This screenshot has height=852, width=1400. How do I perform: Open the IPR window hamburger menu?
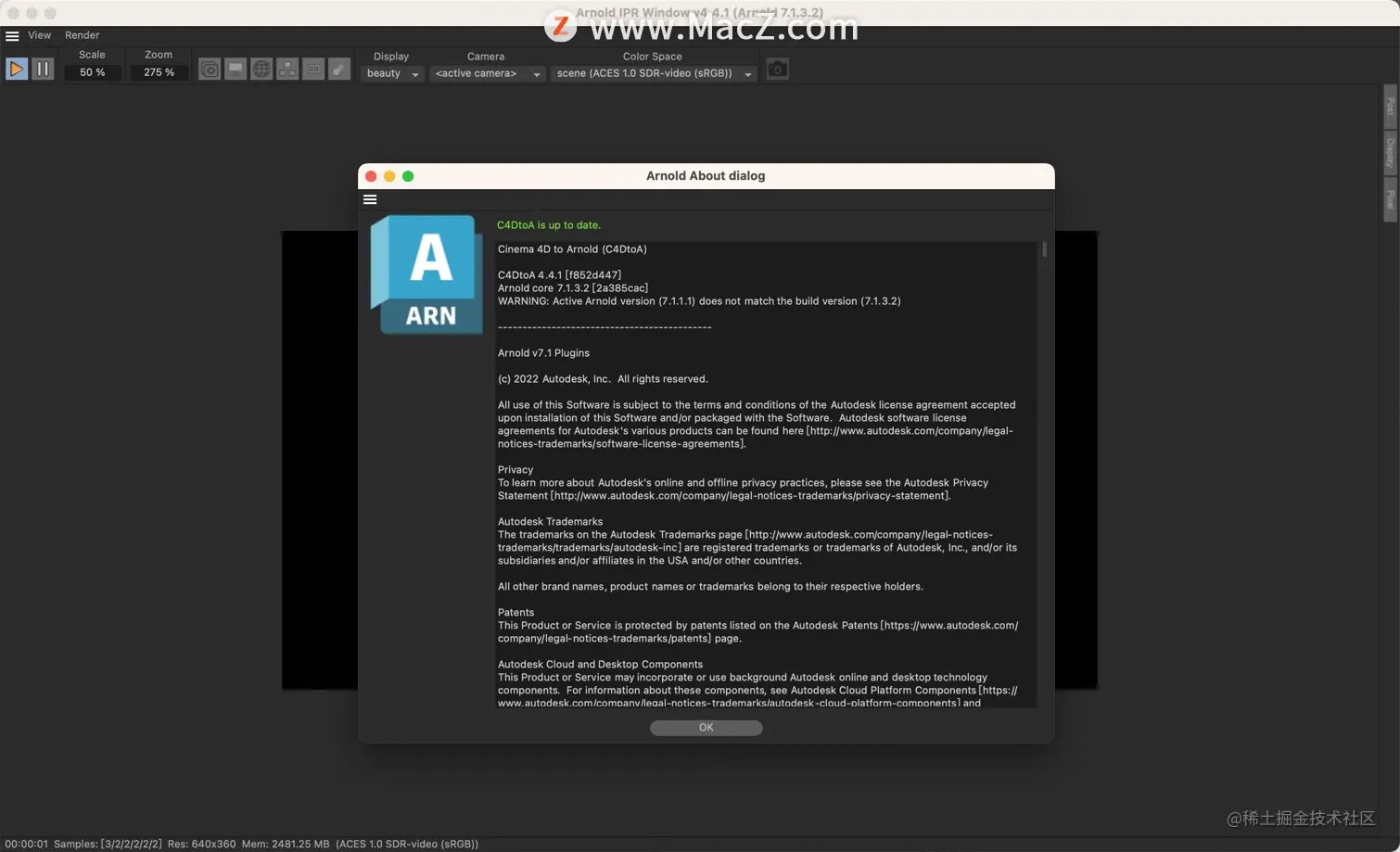click(12, 36)
